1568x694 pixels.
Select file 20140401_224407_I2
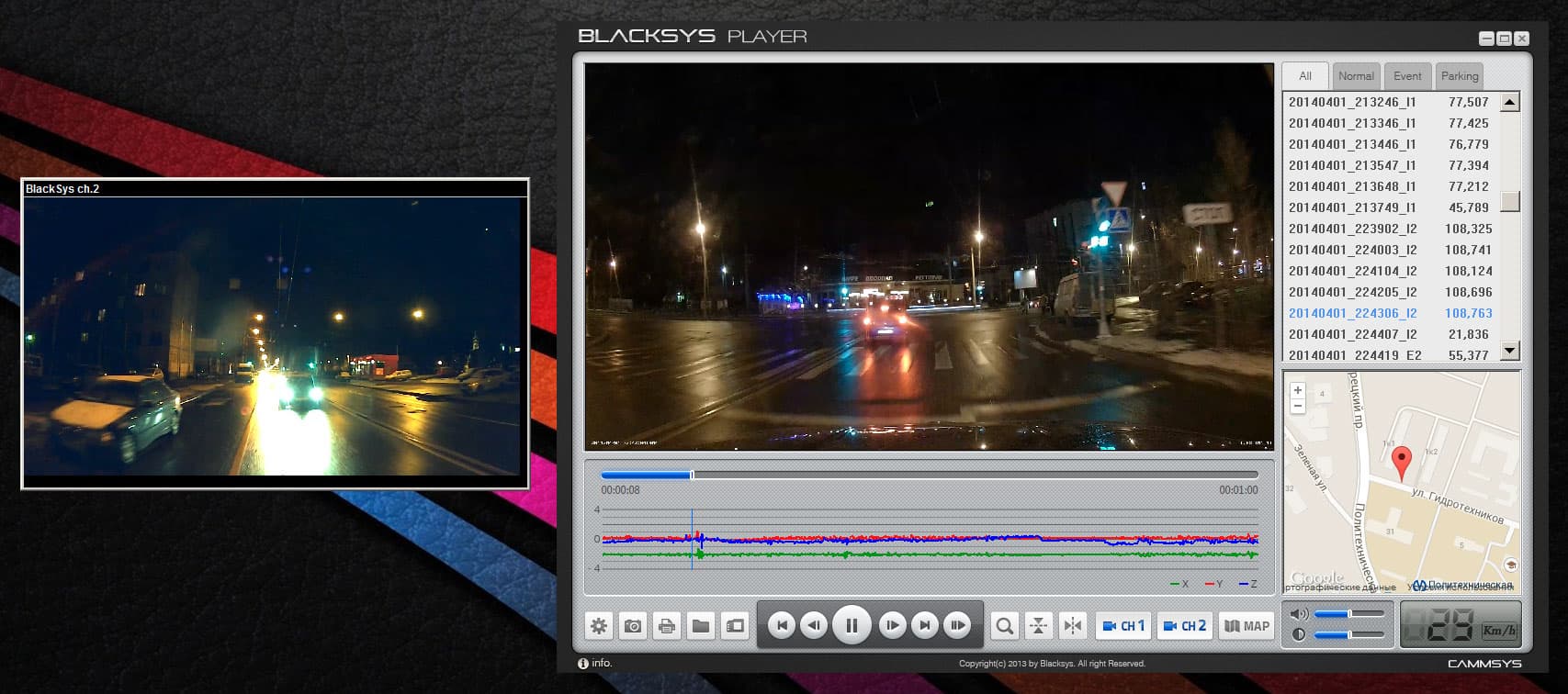pyautogui.click(x=1391, y=334)
